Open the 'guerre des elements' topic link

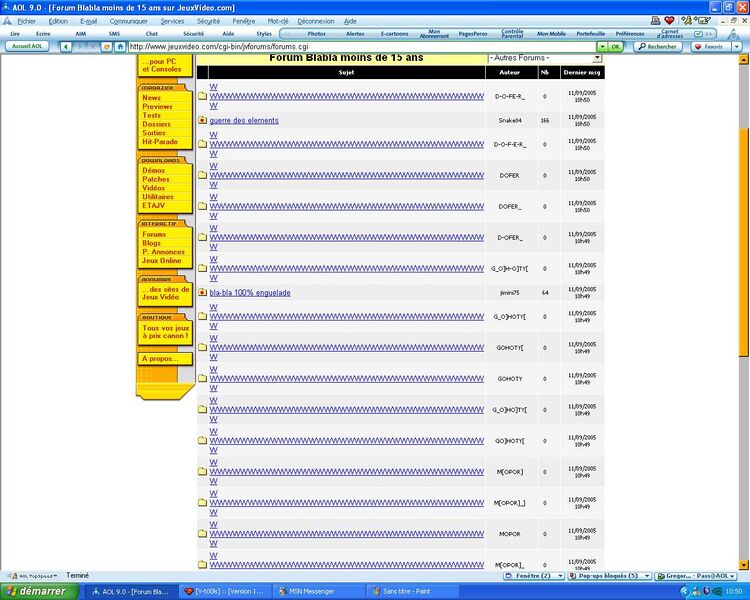coord(244,120)
